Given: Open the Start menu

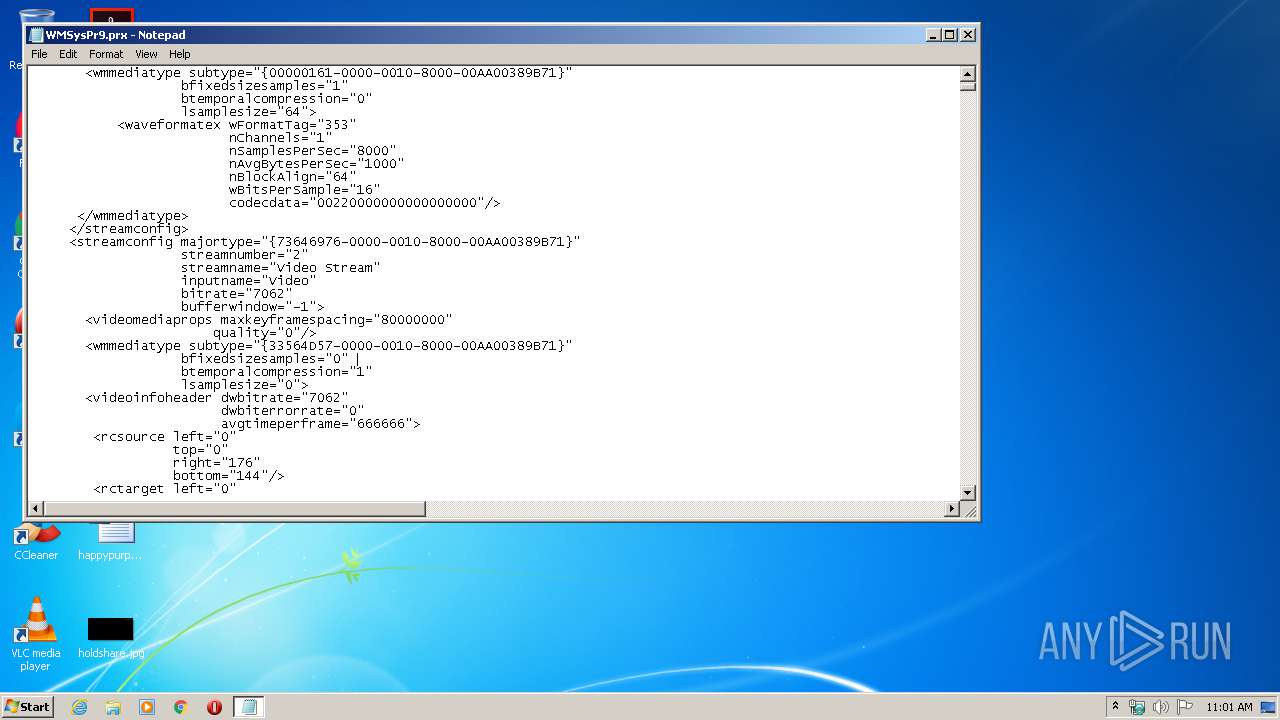Looking at the screenshot, I should tap(27, 706).
